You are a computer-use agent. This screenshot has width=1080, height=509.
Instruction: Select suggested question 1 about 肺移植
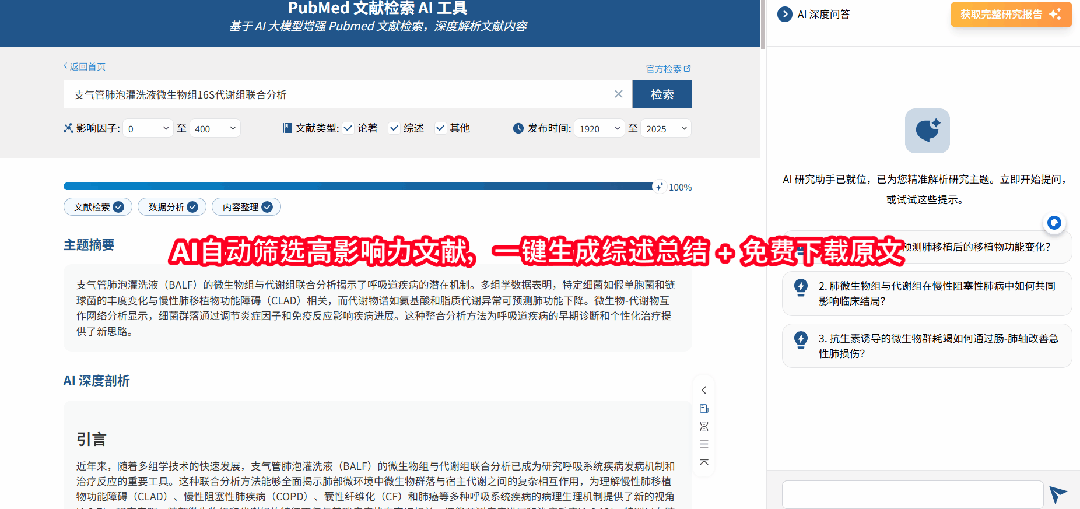927,247
